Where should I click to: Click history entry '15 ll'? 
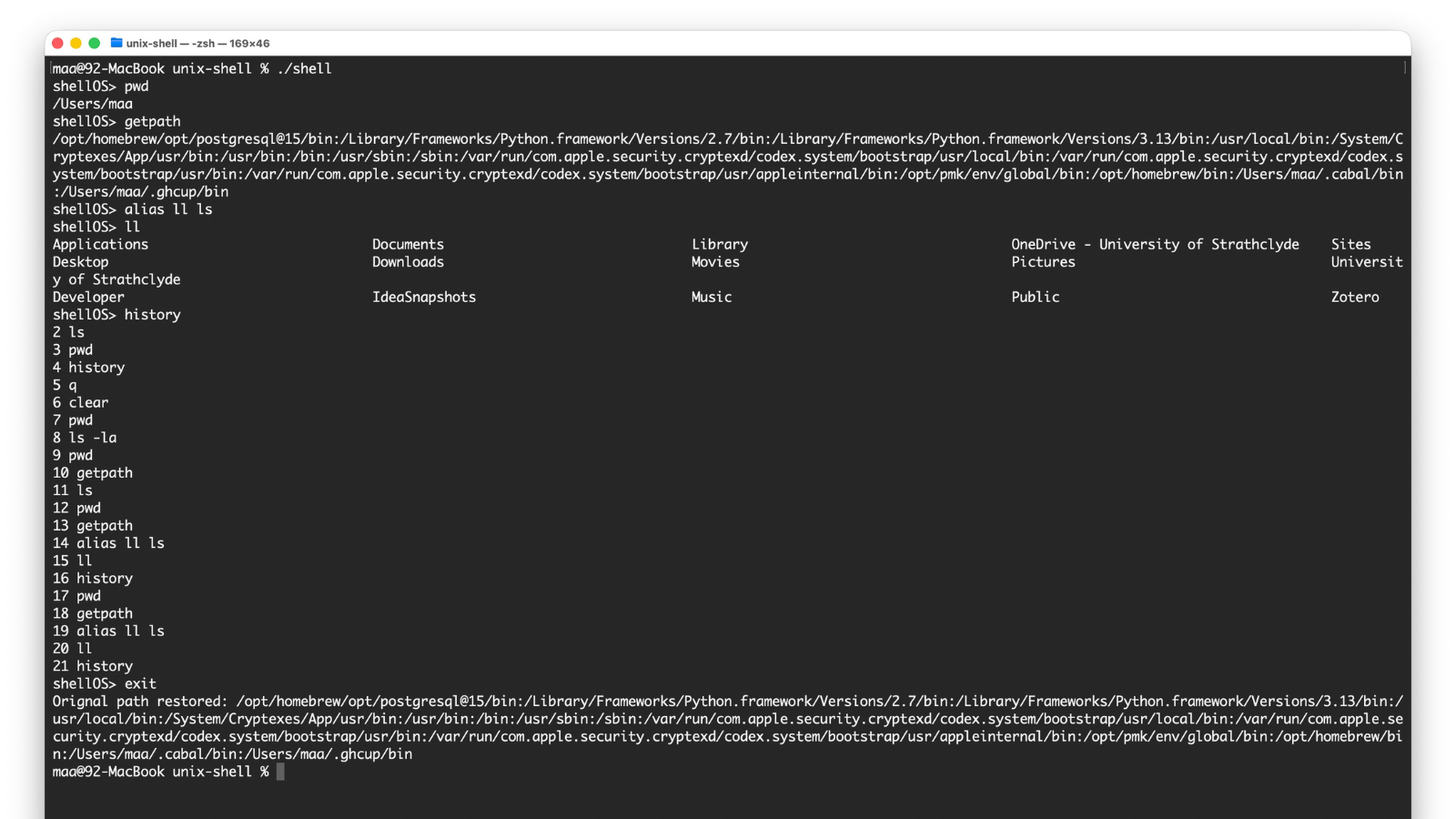[x=73, y=561]
